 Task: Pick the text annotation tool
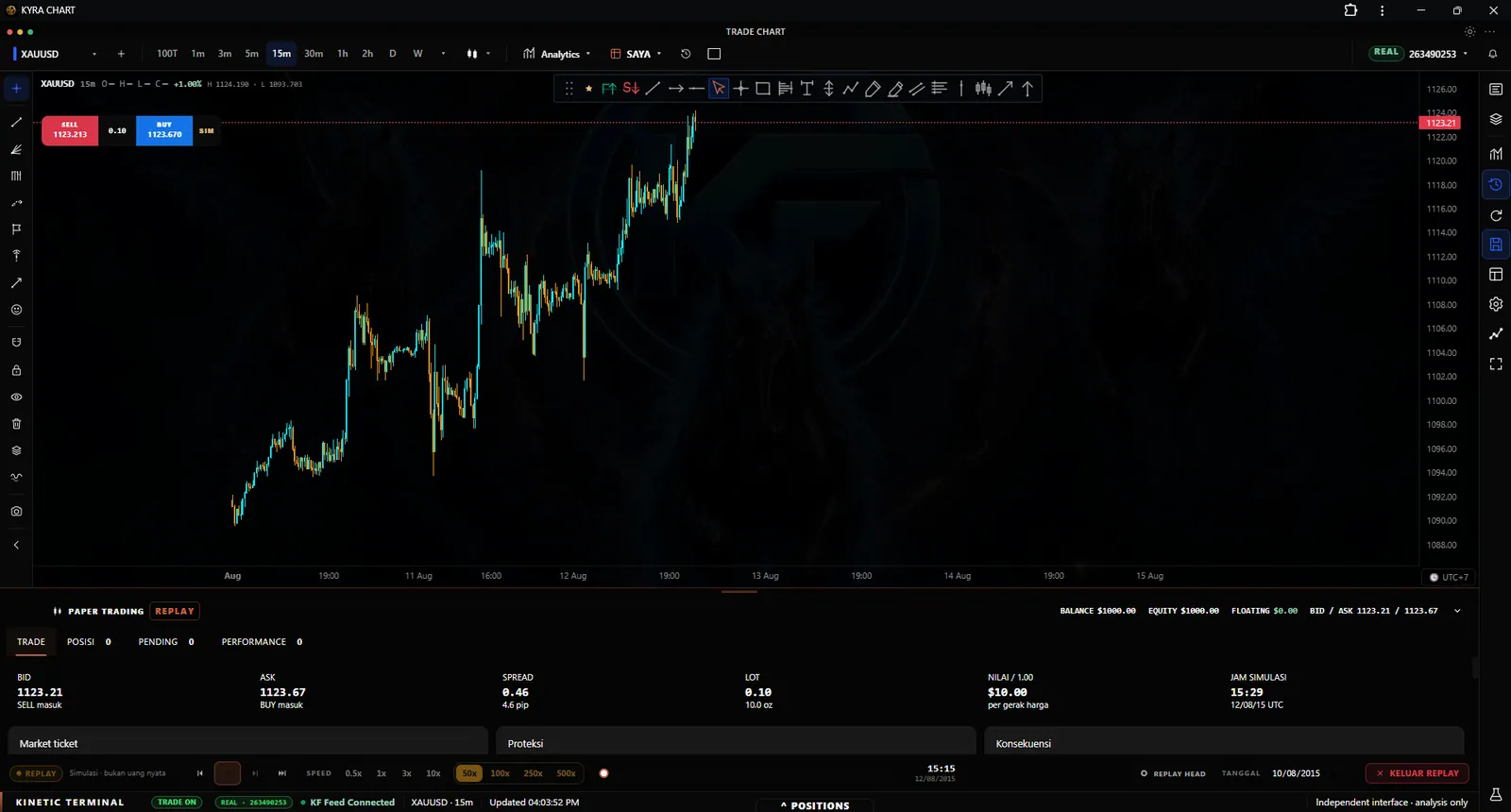(806, 88)
